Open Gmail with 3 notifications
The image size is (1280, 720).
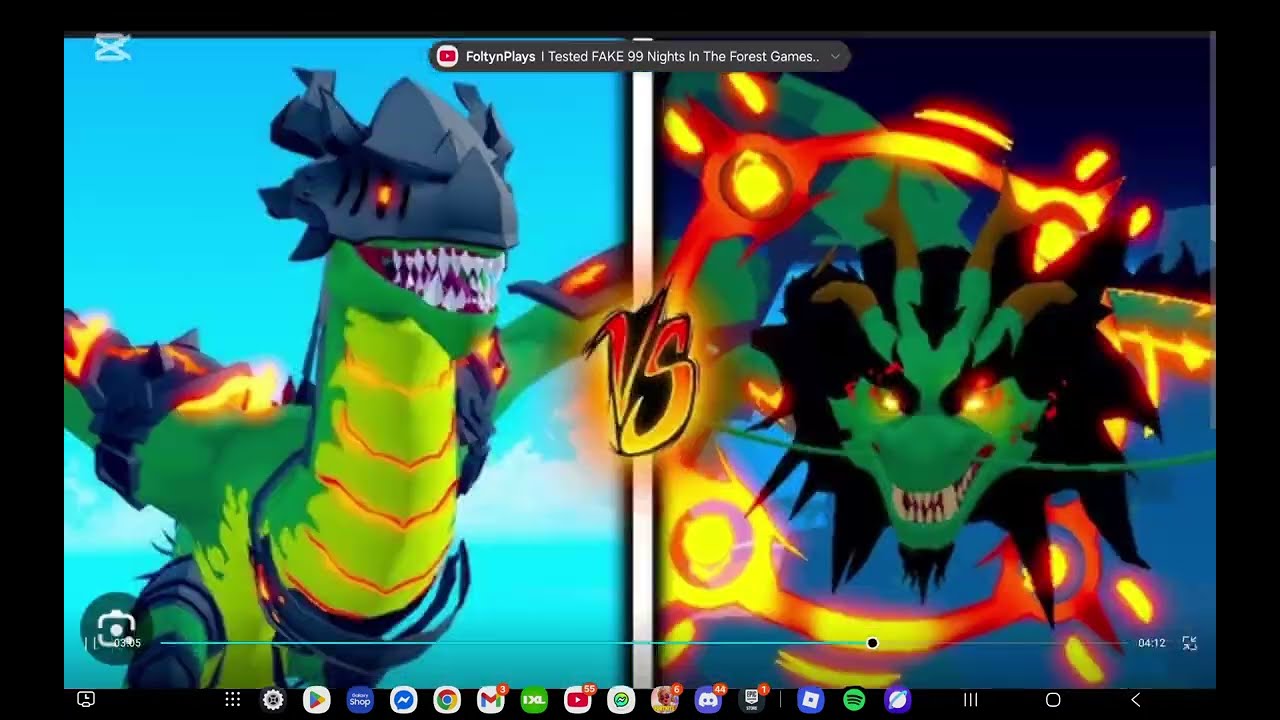click(x=491, y=700)
